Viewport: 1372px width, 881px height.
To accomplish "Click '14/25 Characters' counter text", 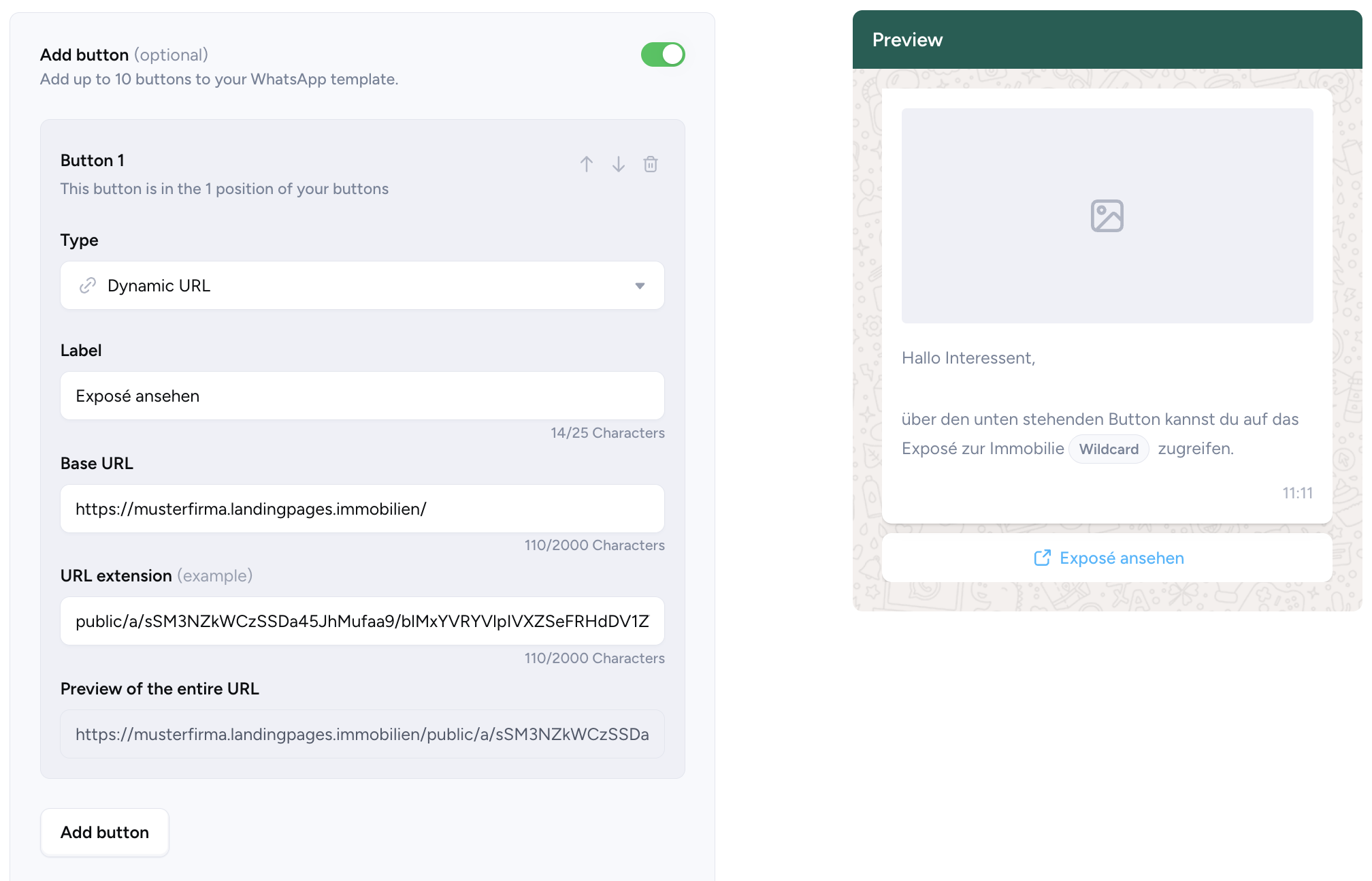I will [x=608, y=433].
